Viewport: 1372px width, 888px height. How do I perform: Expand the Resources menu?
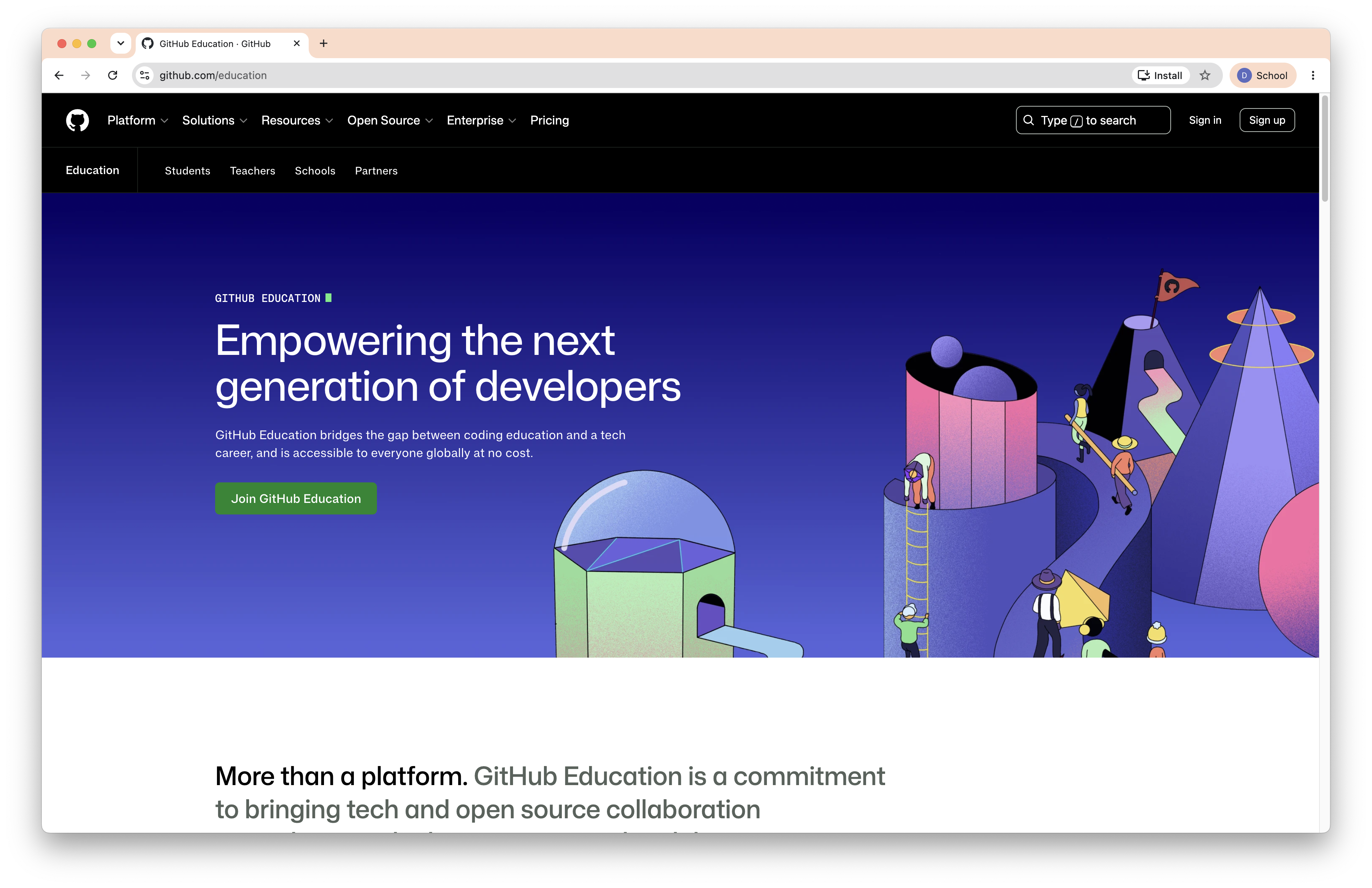[297, 120]
